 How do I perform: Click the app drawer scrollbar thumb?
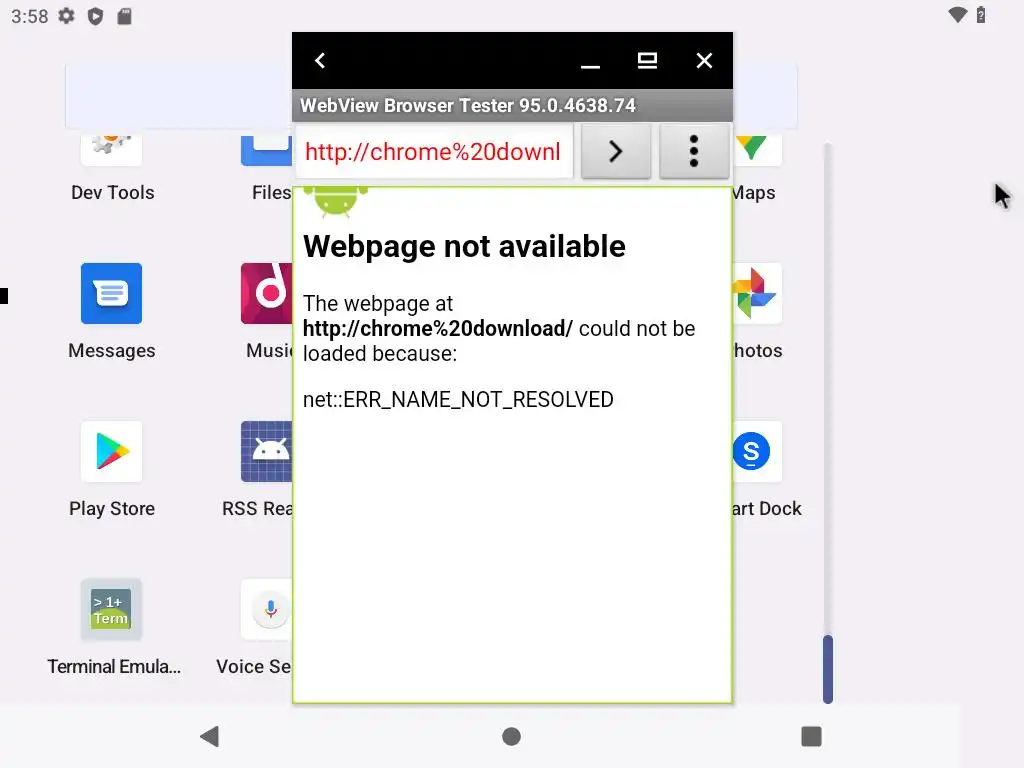827,669
